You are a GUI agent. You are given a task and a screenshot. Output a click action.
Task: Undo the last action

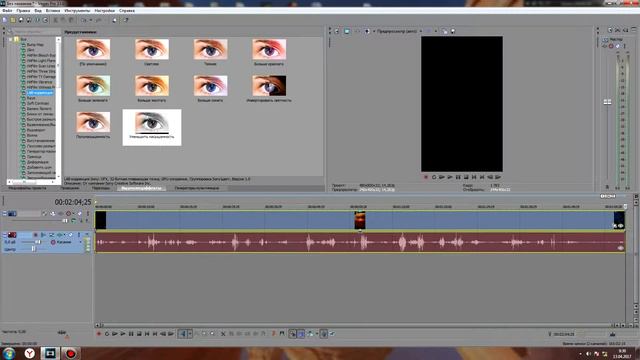(84, 20)
